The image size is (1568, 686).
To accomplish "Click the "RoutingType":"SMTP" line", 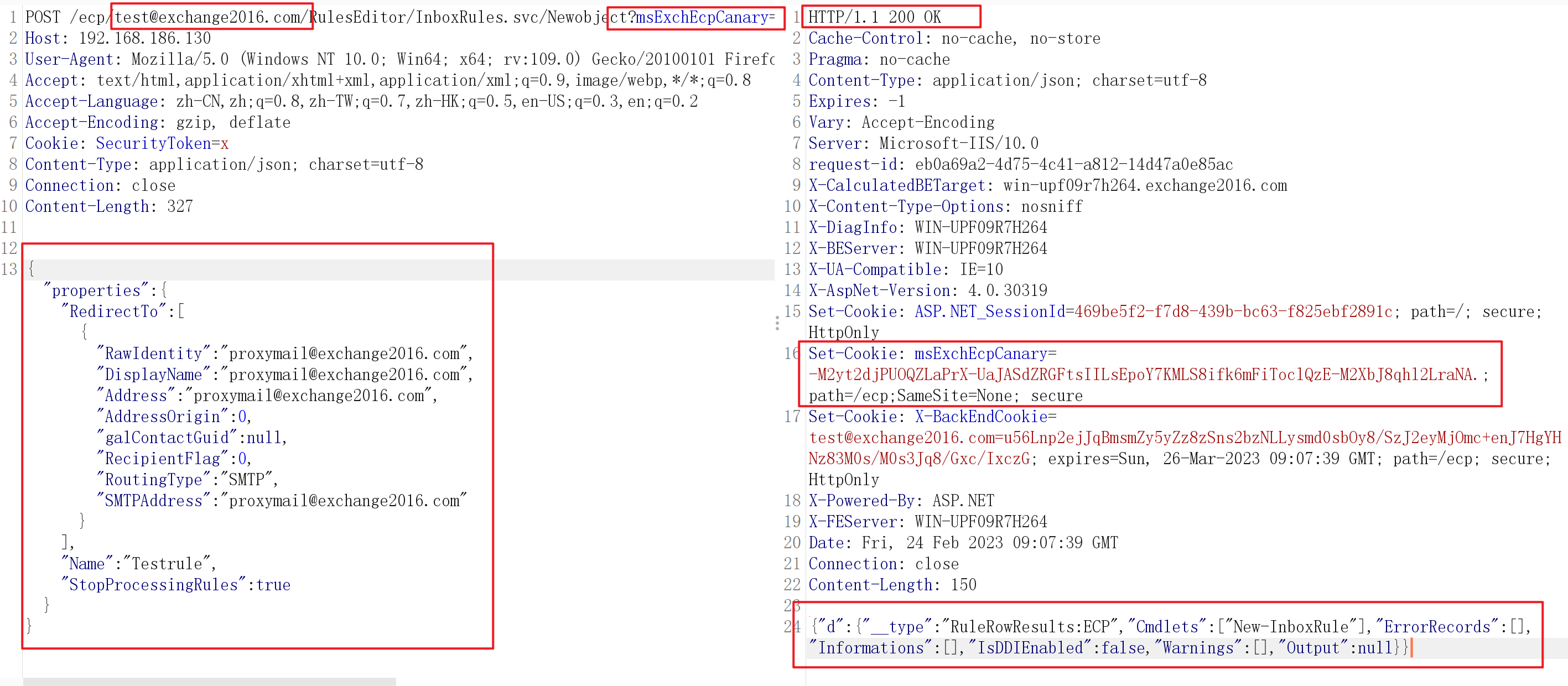I will [188, 479].
